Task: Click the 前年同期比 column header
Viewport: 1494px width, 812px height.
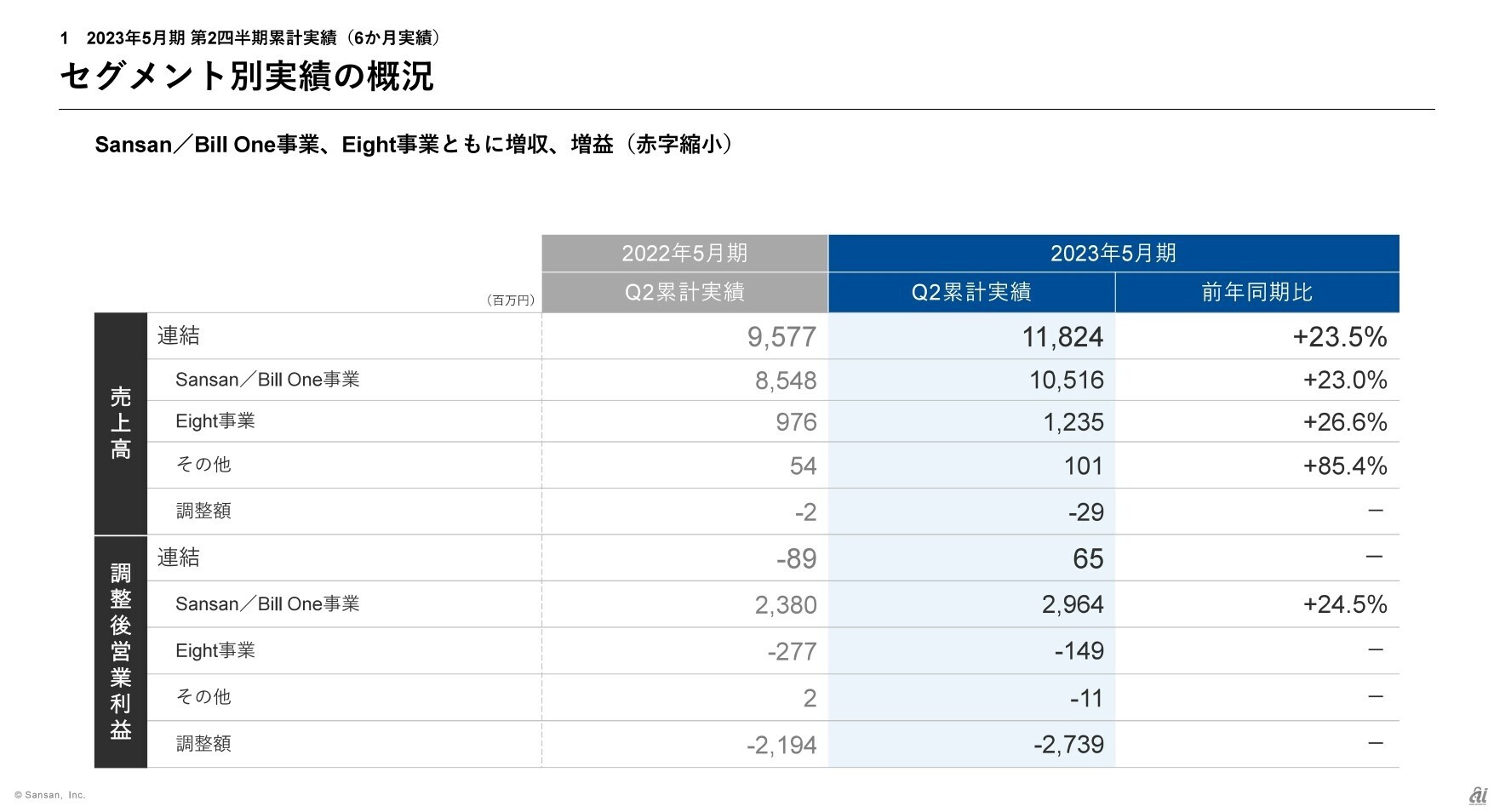Action: point(1256,292)
